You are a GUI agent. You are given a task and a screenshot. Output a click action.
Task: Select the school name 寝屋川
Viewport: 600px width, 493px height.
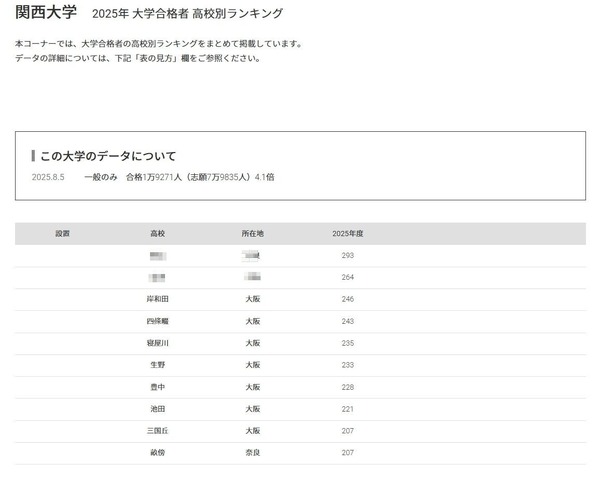click(157, 343)
